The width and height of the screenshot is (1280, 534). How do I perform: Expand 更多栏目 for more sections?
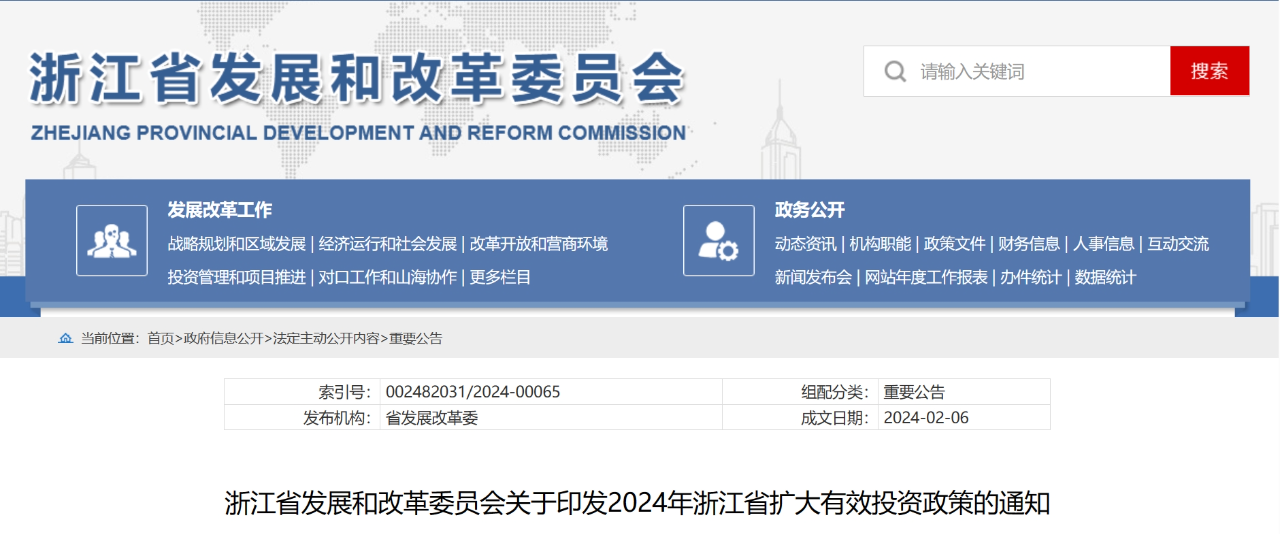tap(501, 277)
